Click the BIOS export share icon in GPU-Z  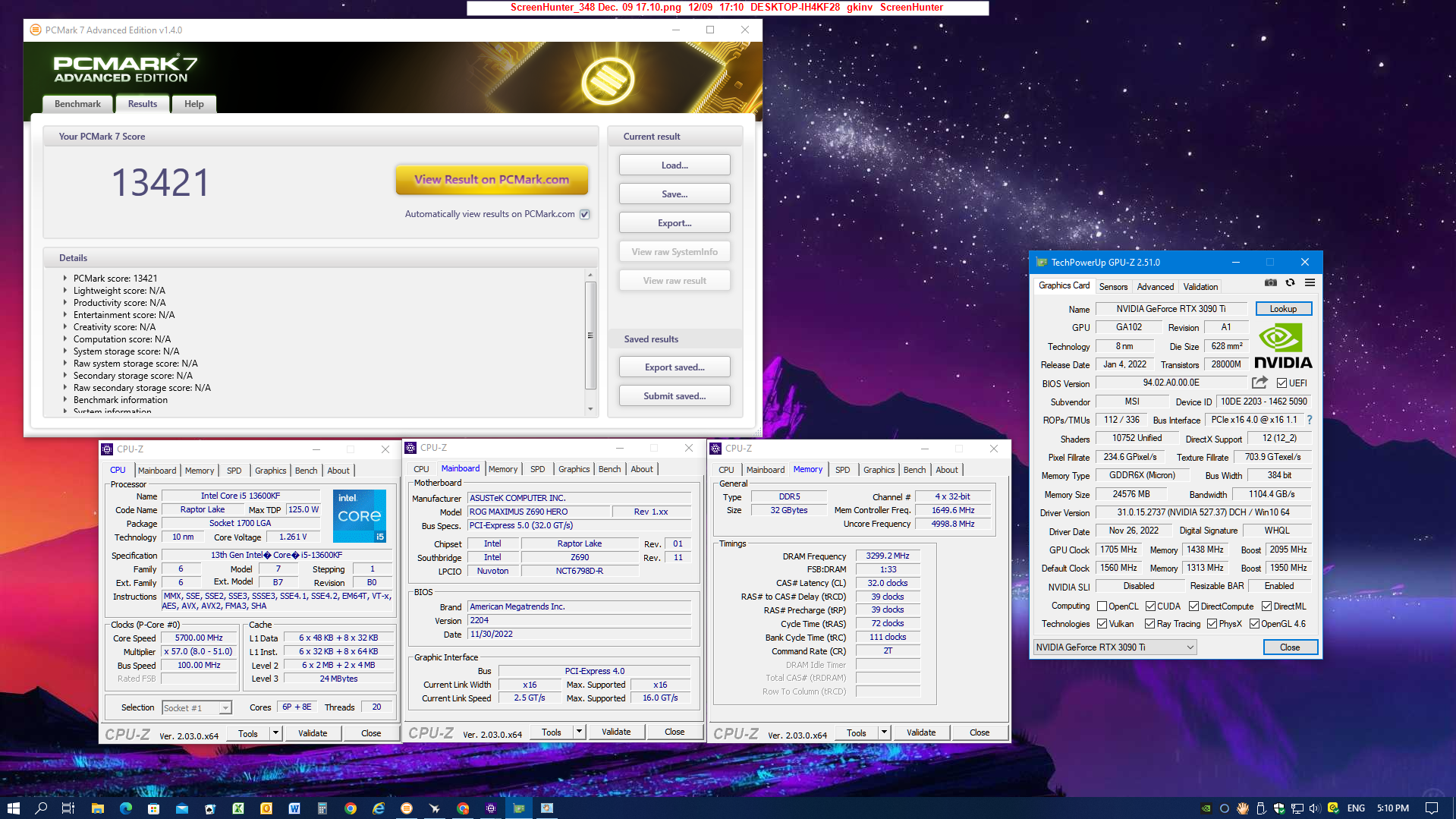pos(1259,383)
